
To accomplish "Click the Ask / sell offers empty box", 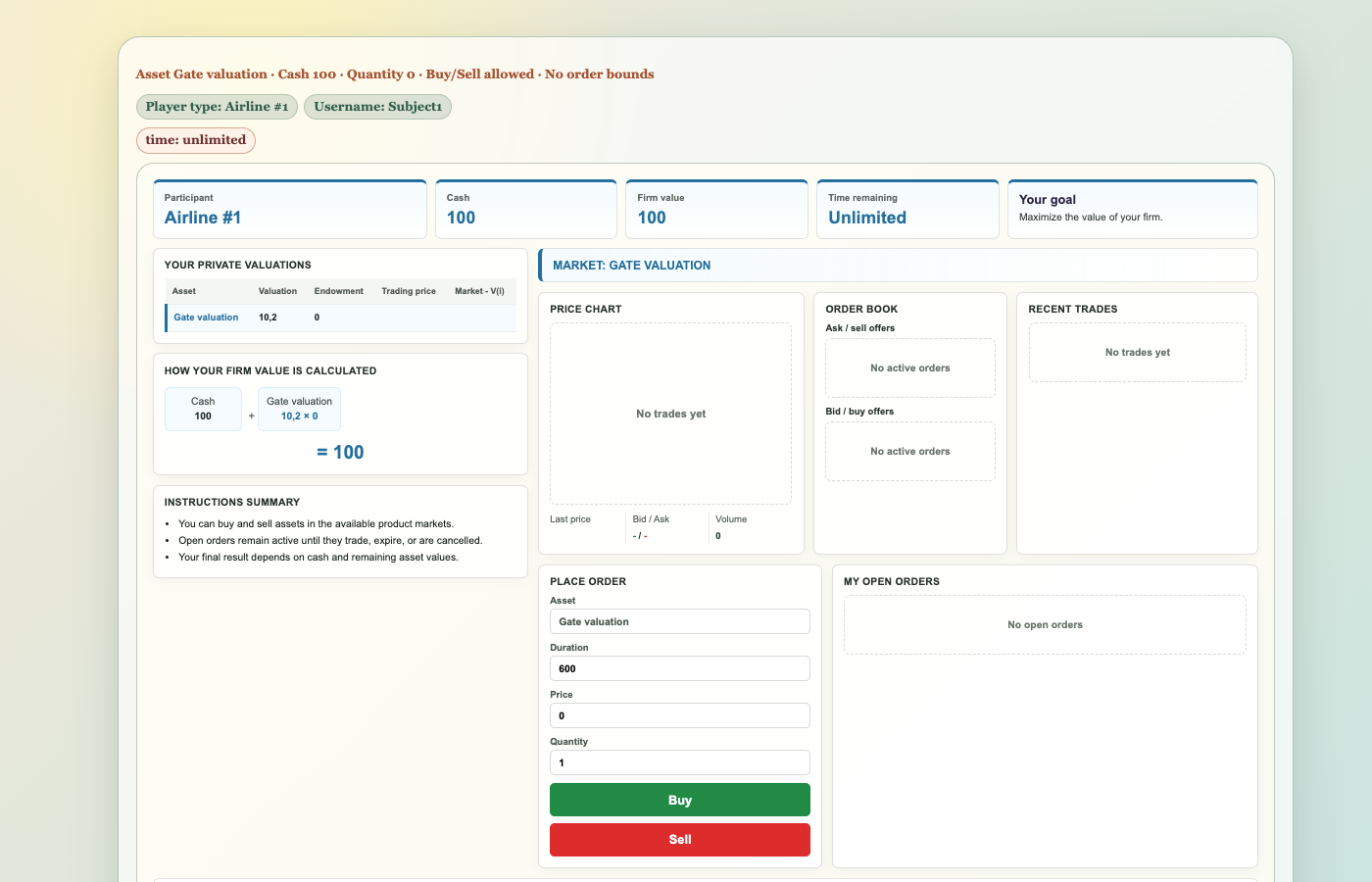I will [x=910, y=367].
